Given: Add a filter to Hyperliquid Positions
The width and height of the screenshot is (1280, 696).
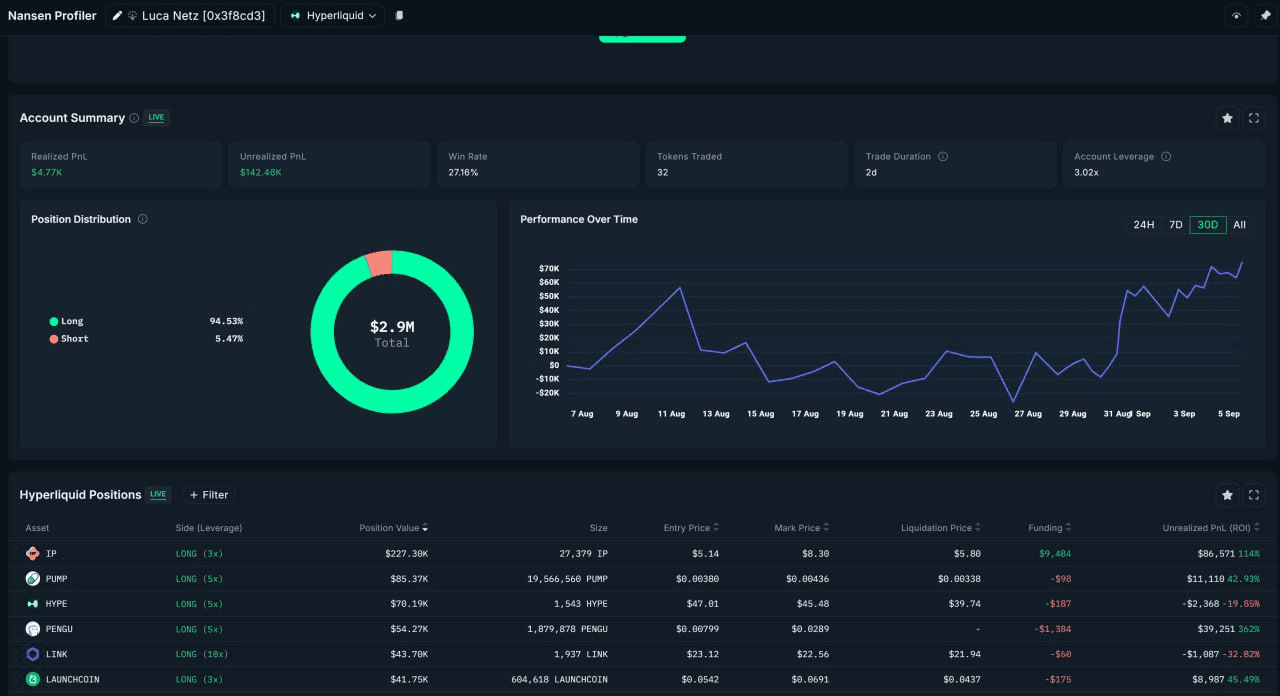Looking at the screenshot, I should (209, 495).
